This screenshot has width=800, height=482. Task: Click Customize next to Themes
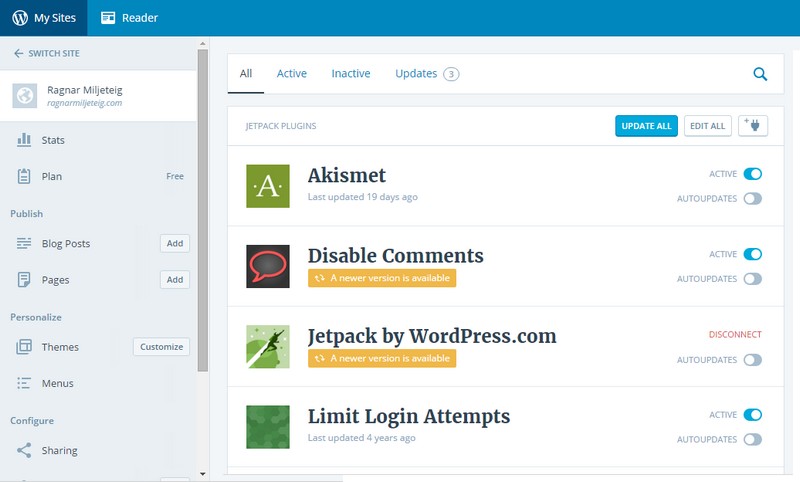[161, 347]
